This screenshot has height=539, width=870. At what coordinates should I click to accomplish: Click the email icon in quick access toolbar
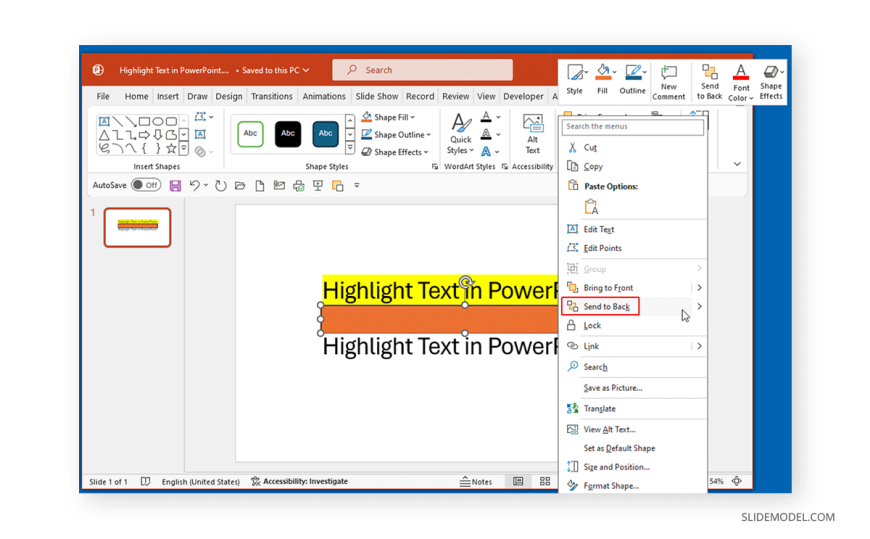(279, 185)
